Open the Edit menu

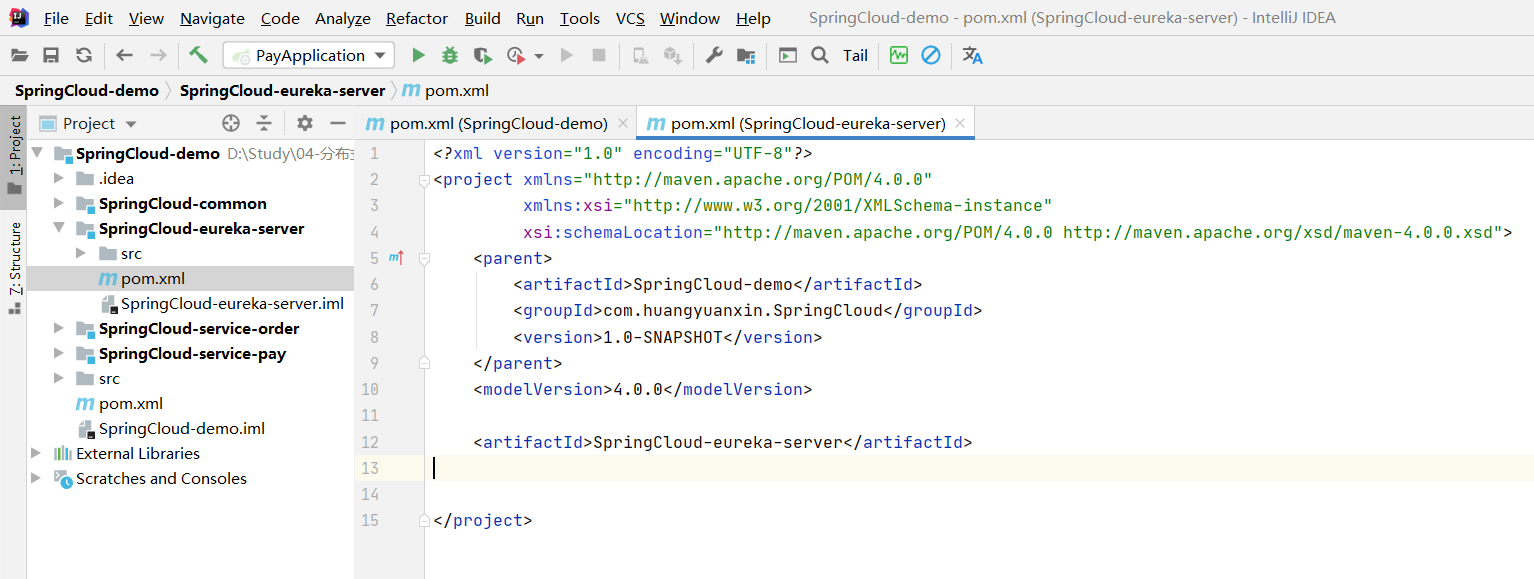pos(99,18)
